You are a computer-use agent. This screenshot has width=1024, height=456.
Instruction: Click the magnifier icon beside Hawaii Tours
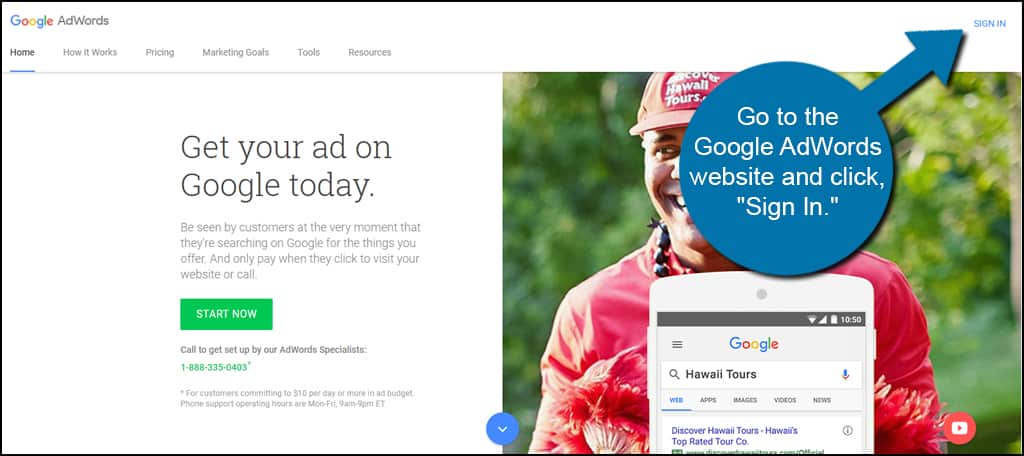click(675, 374)
